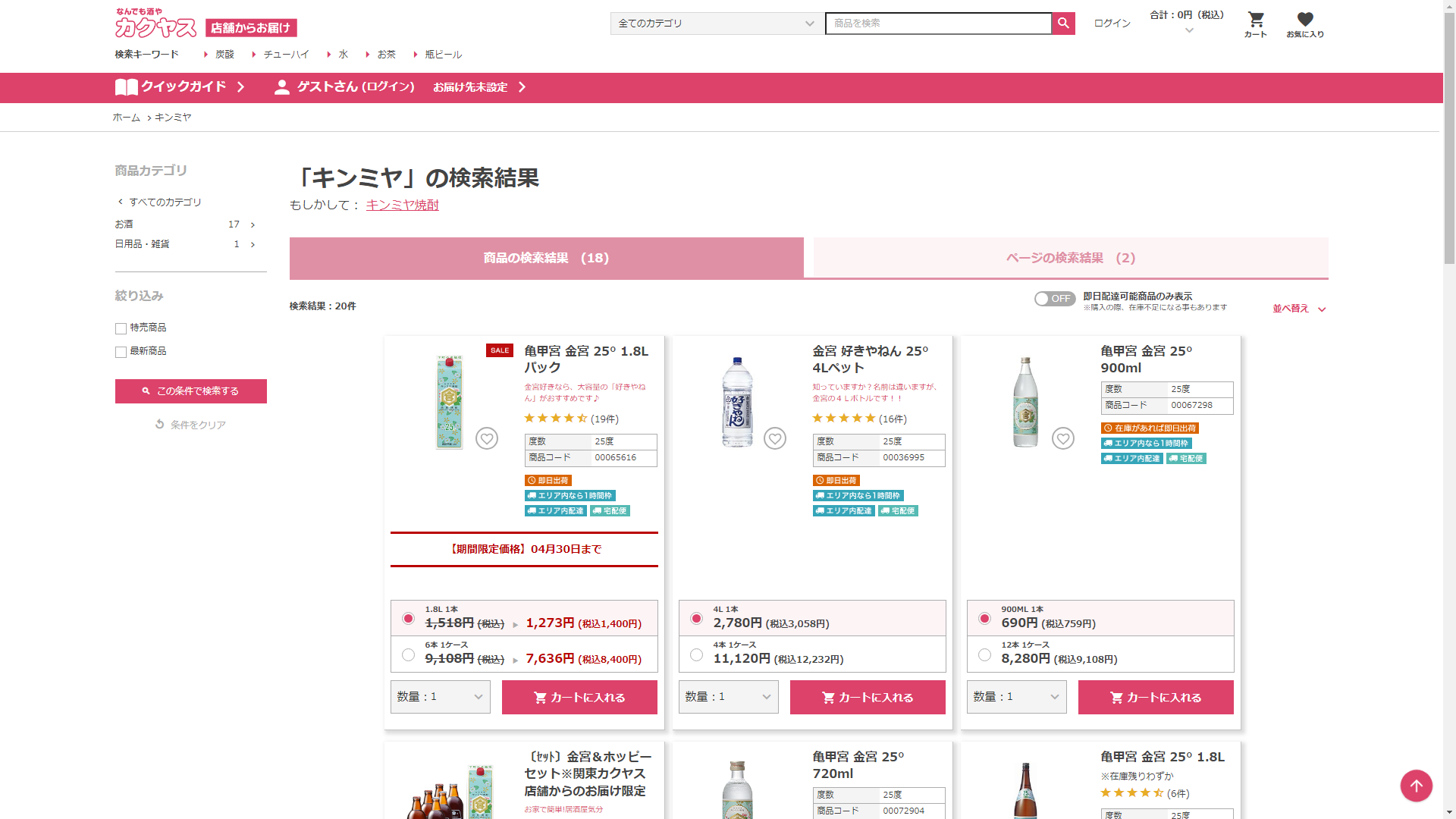Viewport: 1456px width, 819px height.
Task: Click the 商品を検索 input field
Action: 938,24
